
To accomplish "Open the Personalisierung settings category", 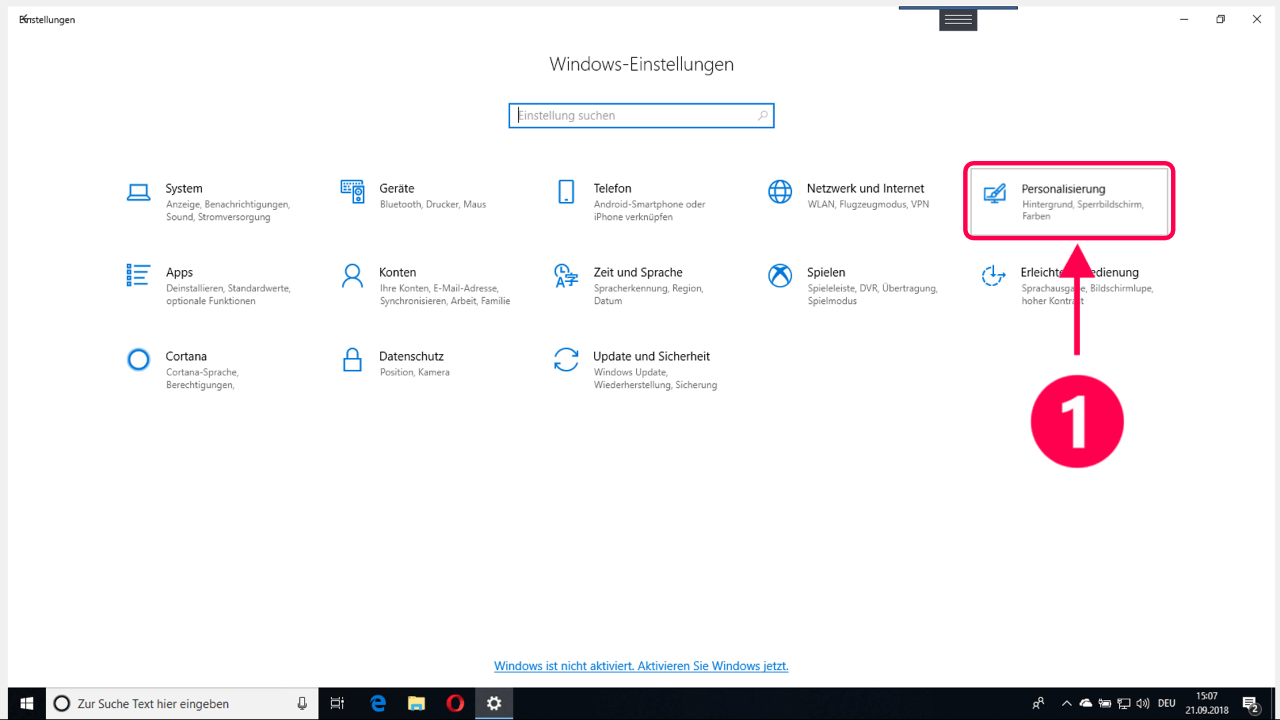I will click(1069, 202).
